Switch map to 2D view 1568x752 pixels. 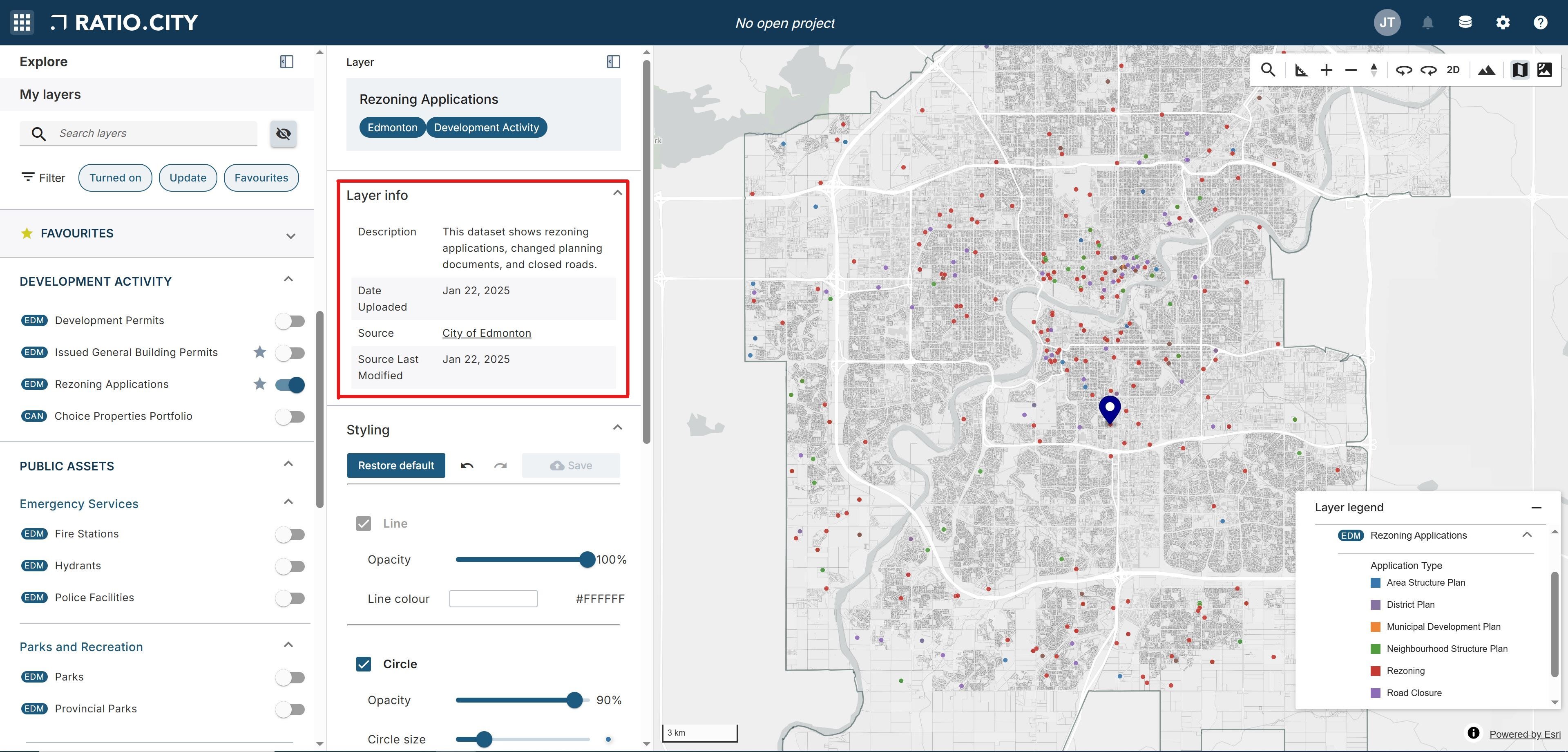click(x=1453, y=70)
